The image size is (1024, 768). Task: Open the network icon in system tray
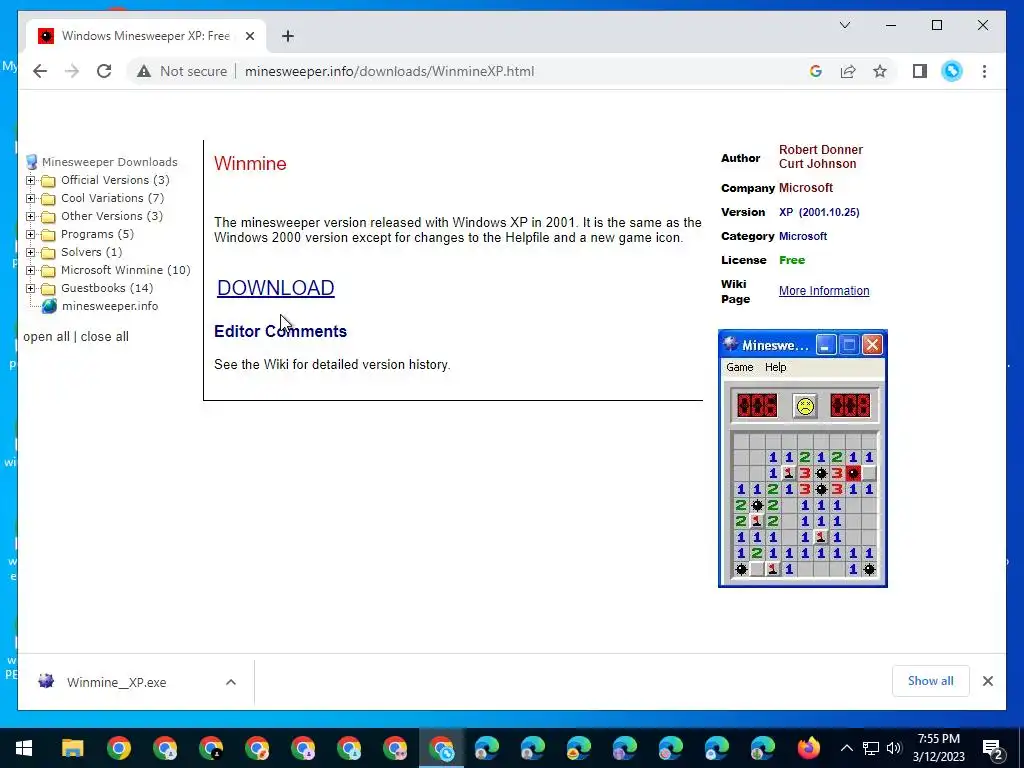click(871, 748)
